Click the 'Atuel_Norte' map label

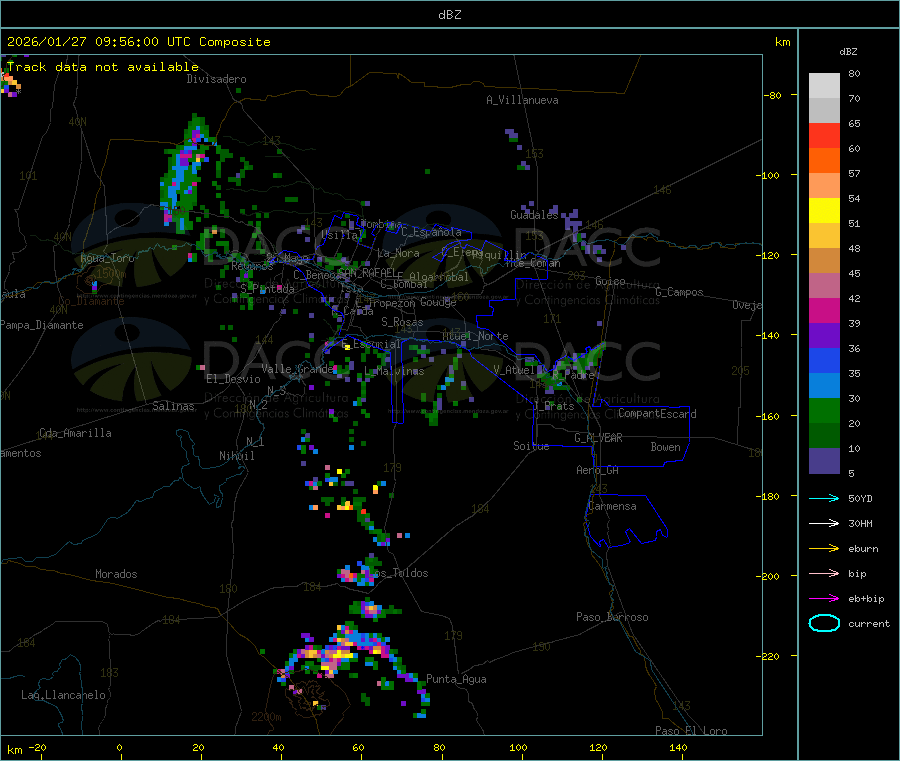click(475, 336)
